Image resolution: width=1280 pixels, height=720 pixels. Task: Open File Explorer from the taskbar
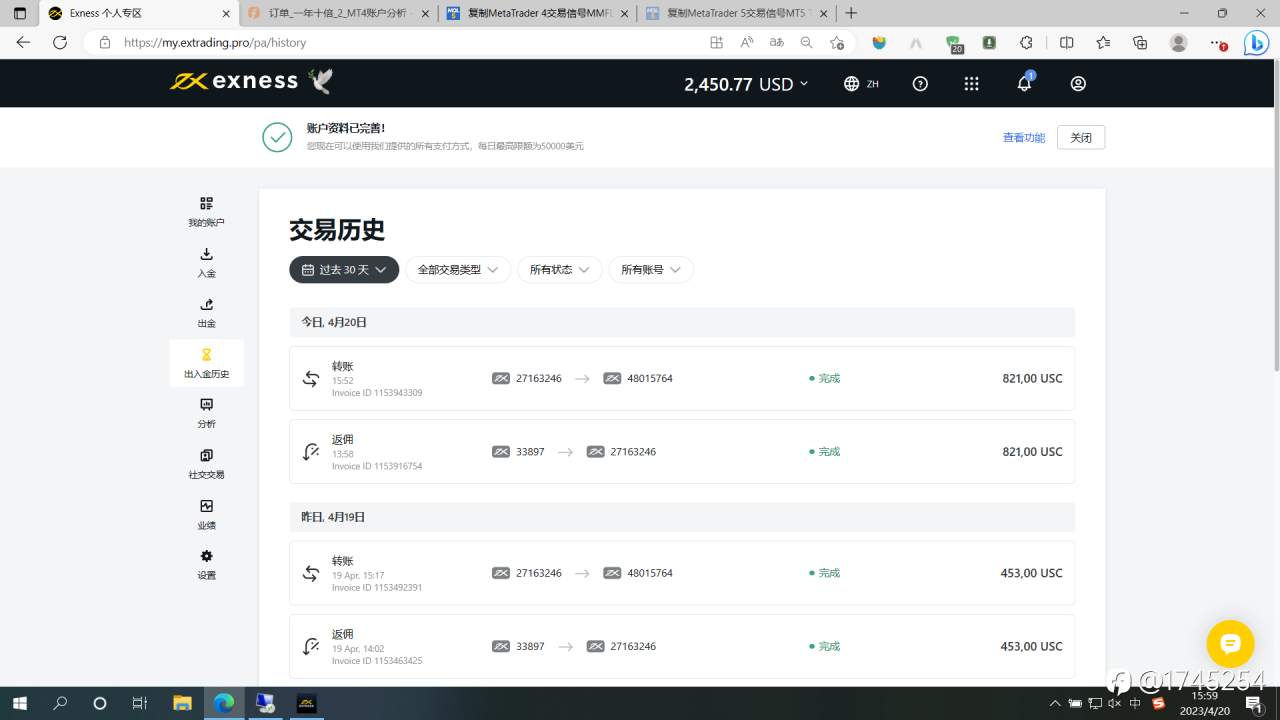[x=182, y=703]
